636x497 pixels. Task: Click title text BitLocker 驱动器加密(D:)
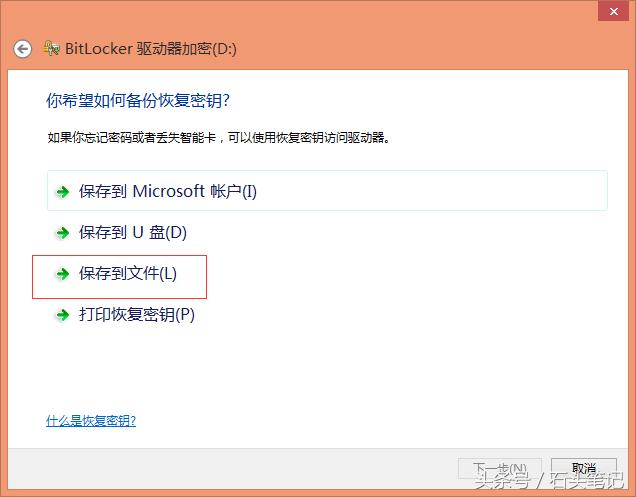click(x=151, y=49)
